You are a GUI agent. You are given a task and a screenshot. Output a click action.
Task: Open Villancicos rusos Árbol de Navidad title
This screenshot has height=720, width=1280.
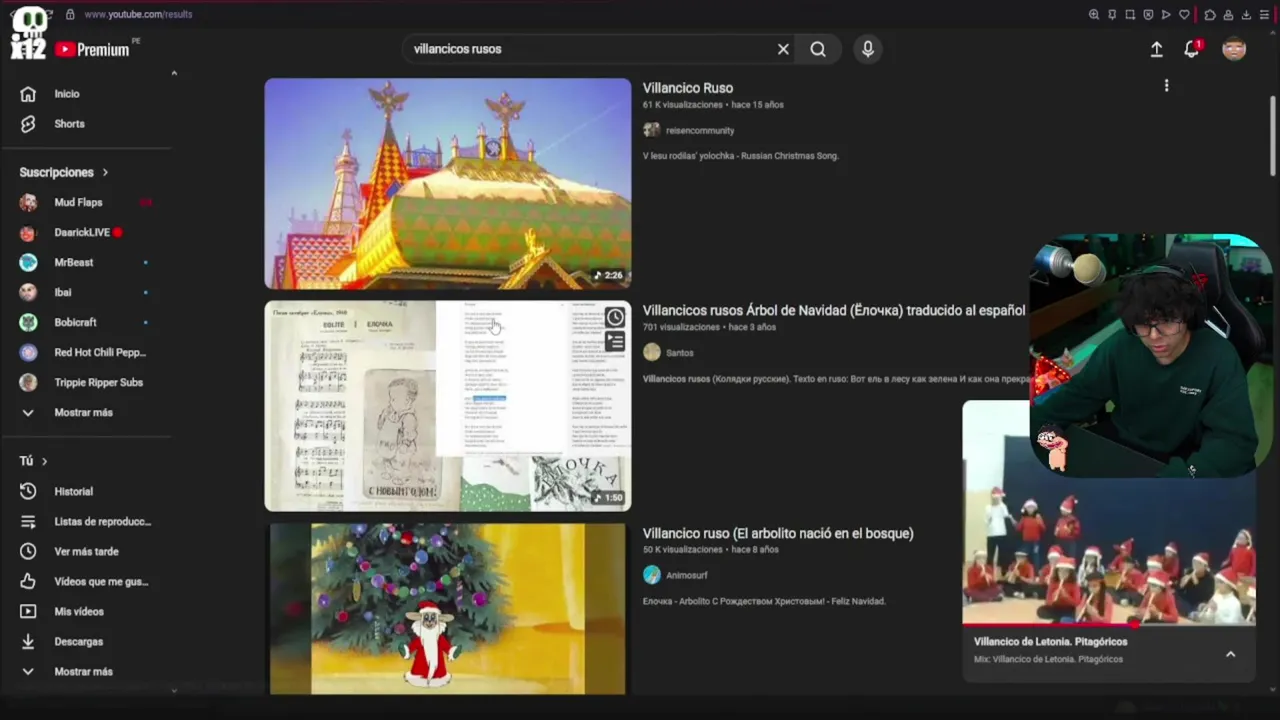(834, 311)
